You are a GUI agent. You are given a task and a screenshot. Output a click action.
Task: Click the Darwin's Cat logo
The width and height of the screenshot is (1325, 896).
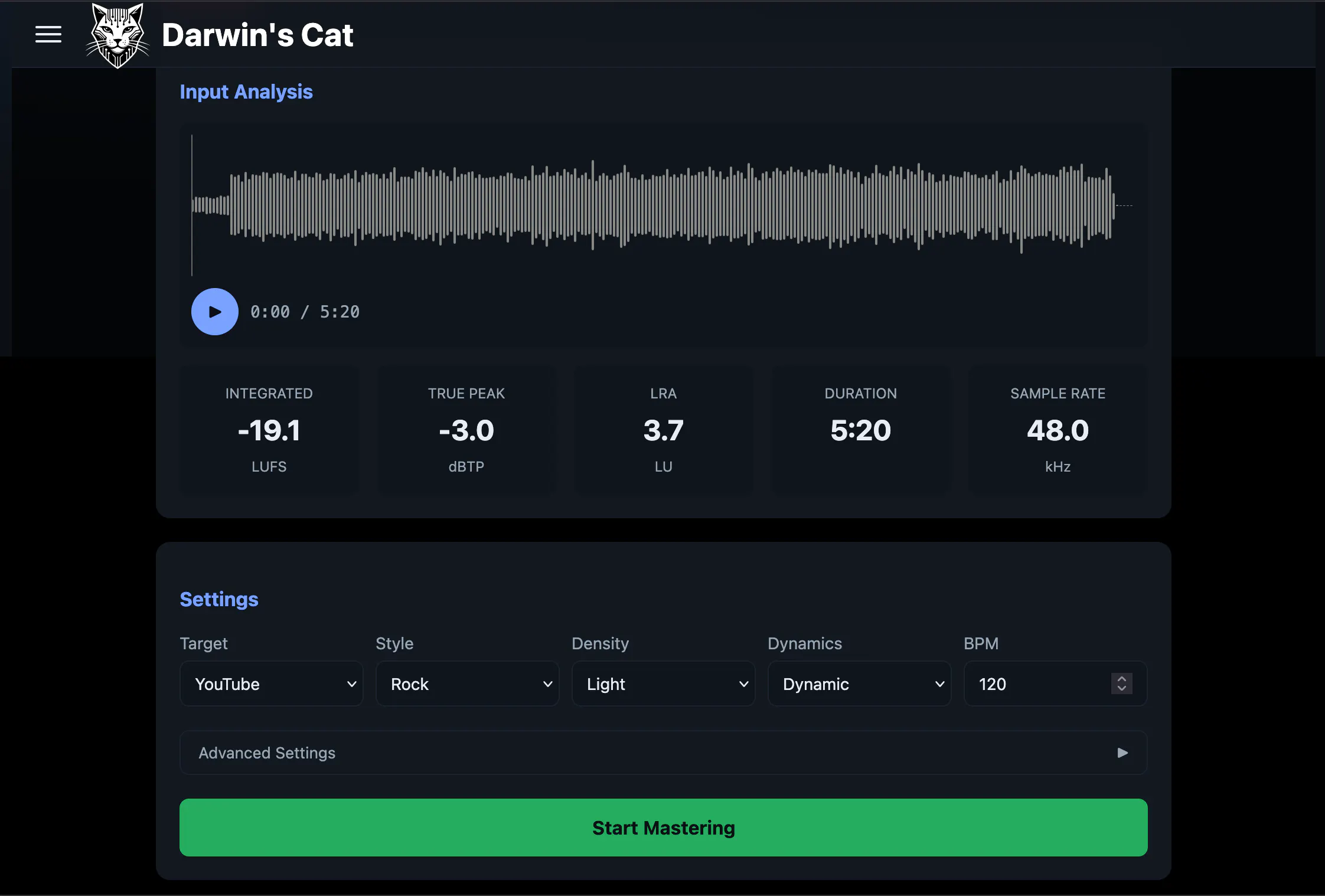(x=118, y=35)
